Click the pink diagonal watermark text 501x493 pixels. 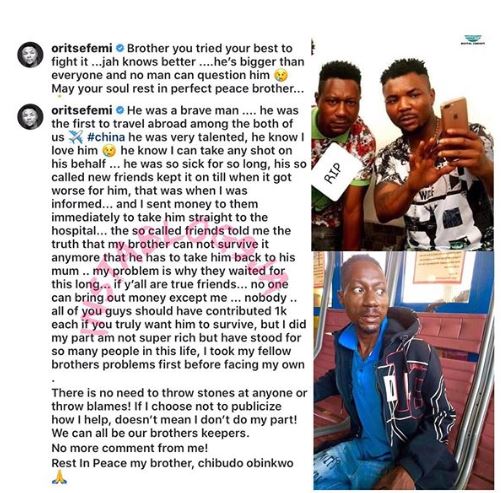point(187,273)
